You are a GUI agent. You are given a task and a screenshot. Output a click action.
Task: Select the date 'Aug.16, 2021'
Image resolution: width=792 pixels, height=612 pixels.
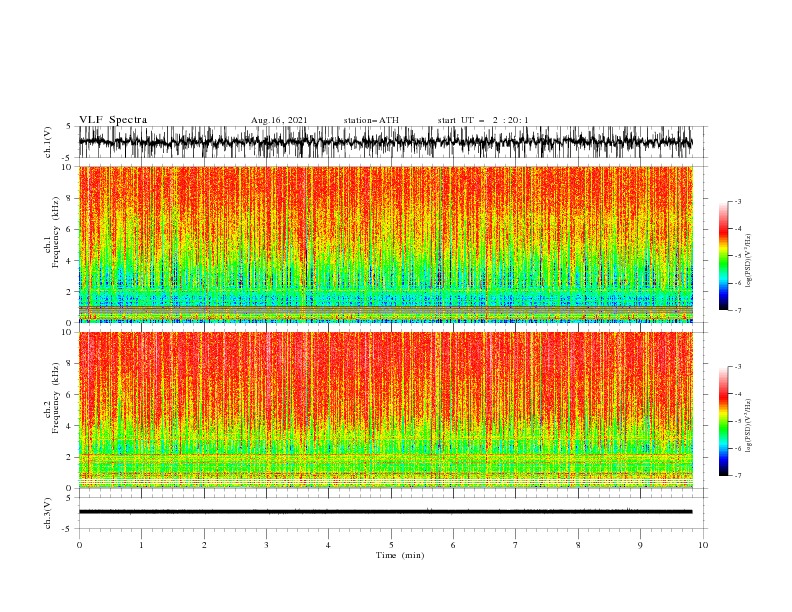click(279, 120)
